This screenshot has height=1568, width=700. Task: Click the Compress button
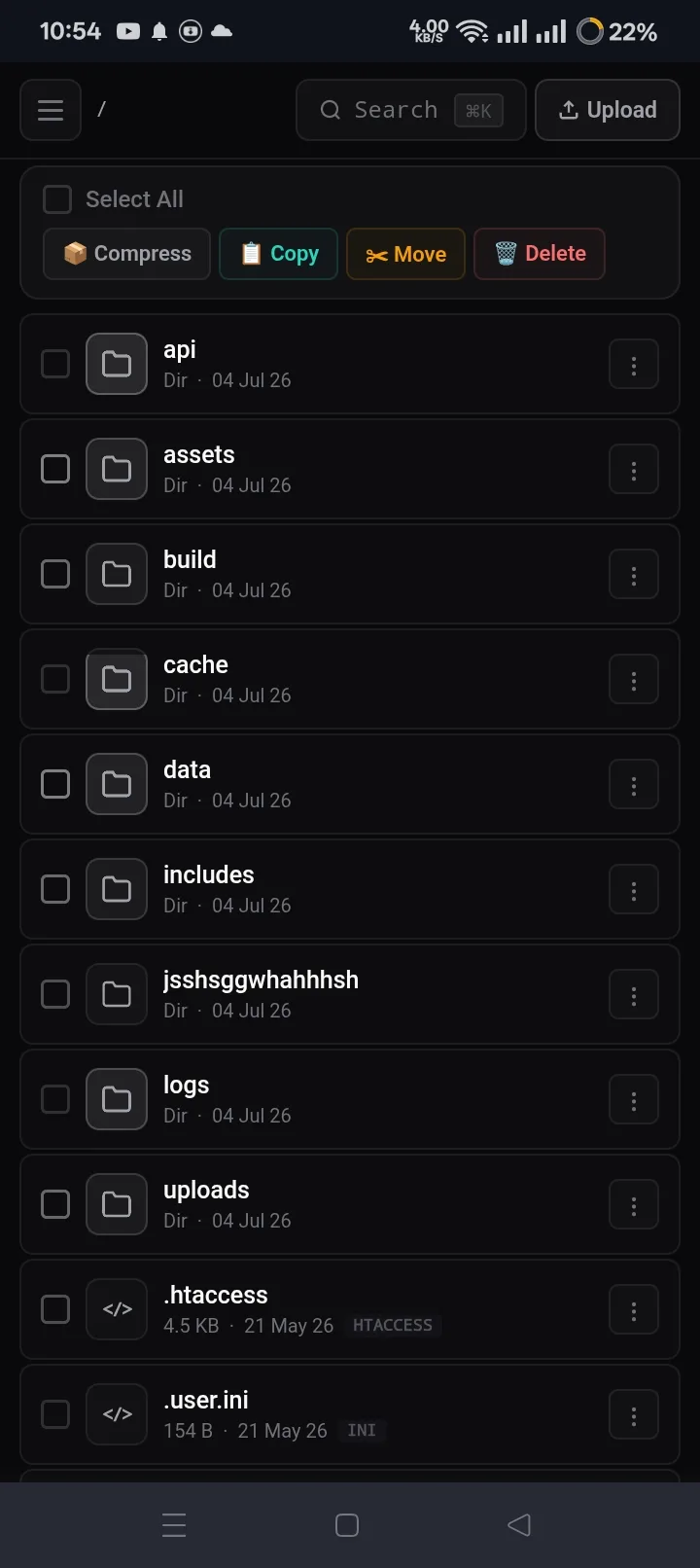(126, 254)
